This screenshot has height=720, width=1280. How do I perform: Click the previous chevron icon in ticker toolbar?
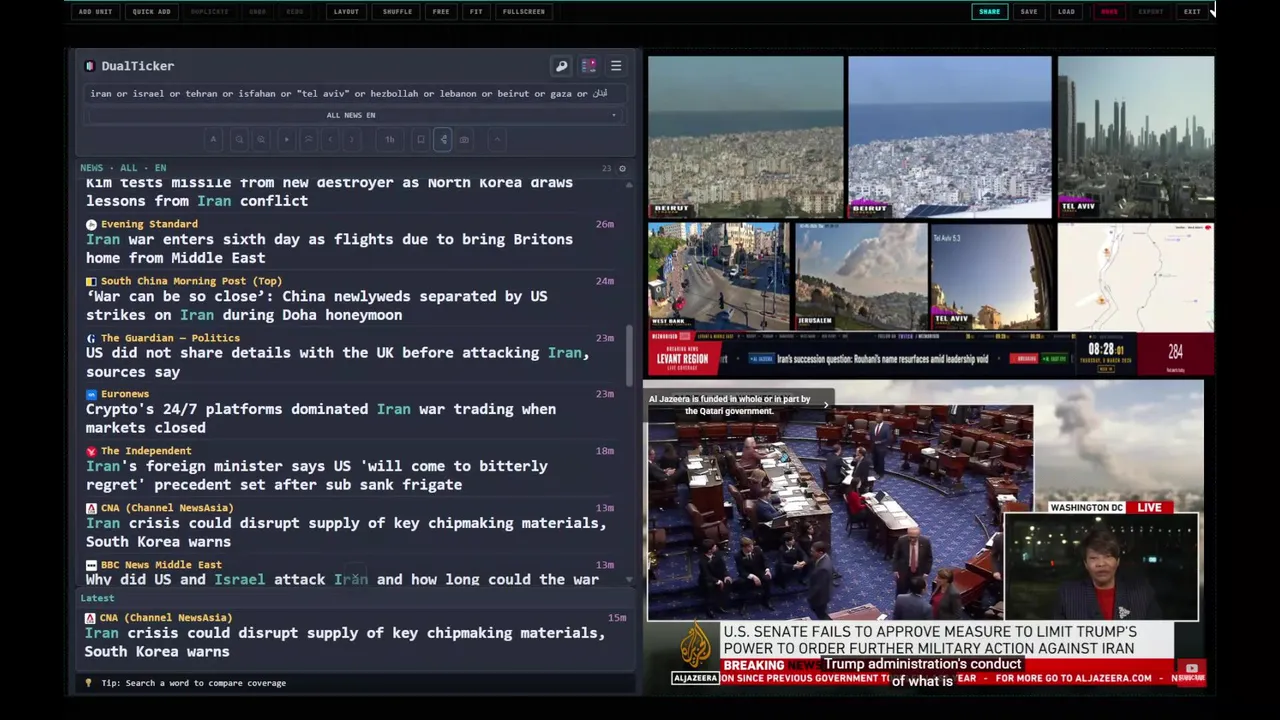click(x=330, y=139)
